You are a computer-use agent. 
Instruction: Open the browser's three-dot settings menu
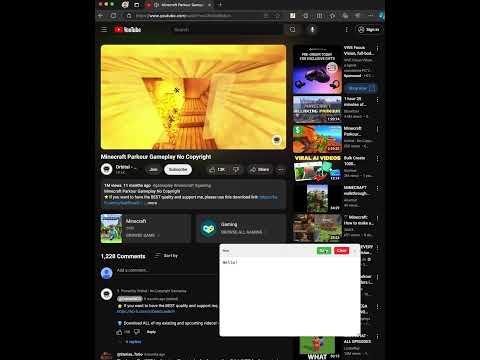tap(370, 16)
